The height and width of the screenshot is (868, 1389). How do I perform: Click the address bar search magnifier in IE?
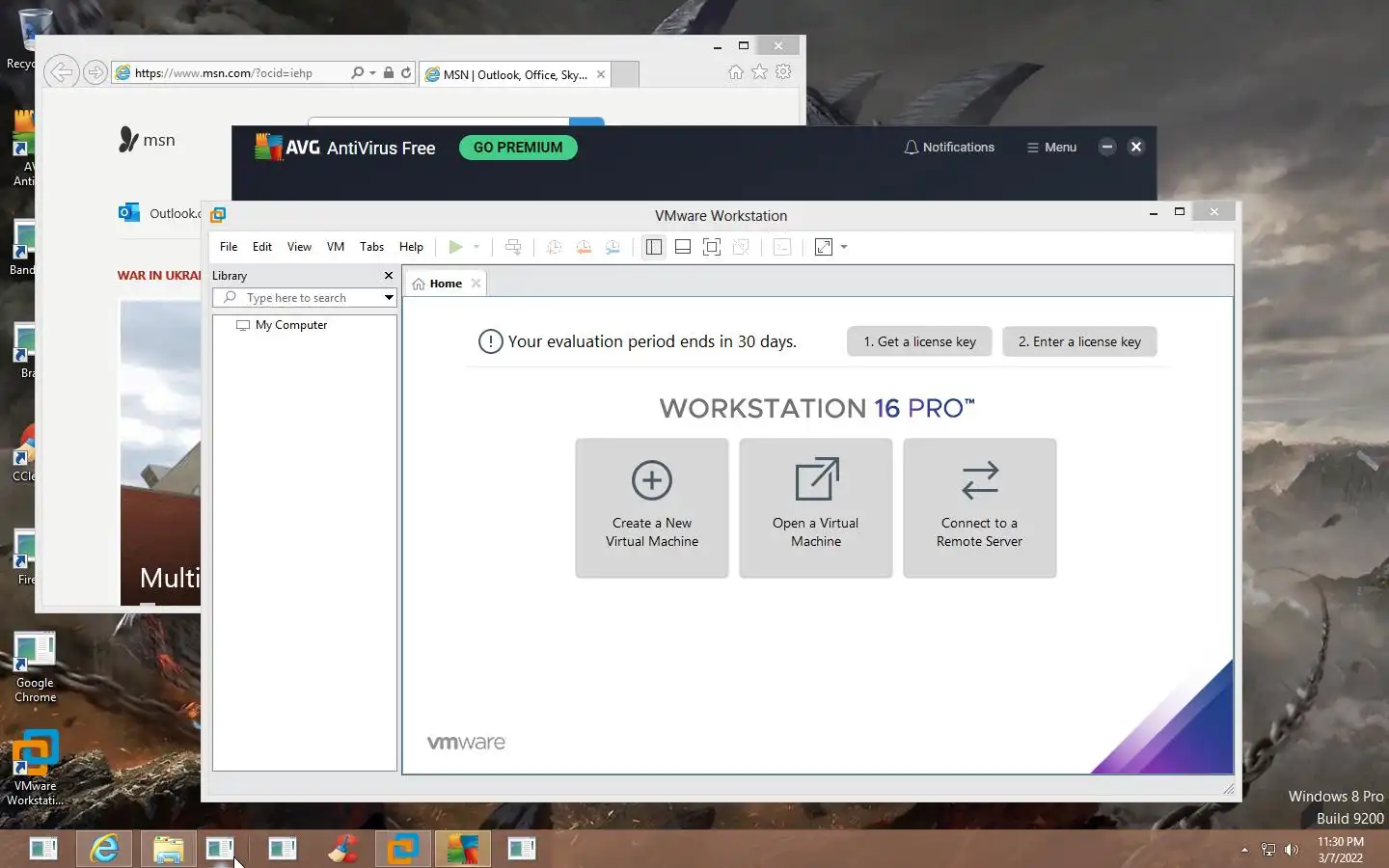coord(358,72)
